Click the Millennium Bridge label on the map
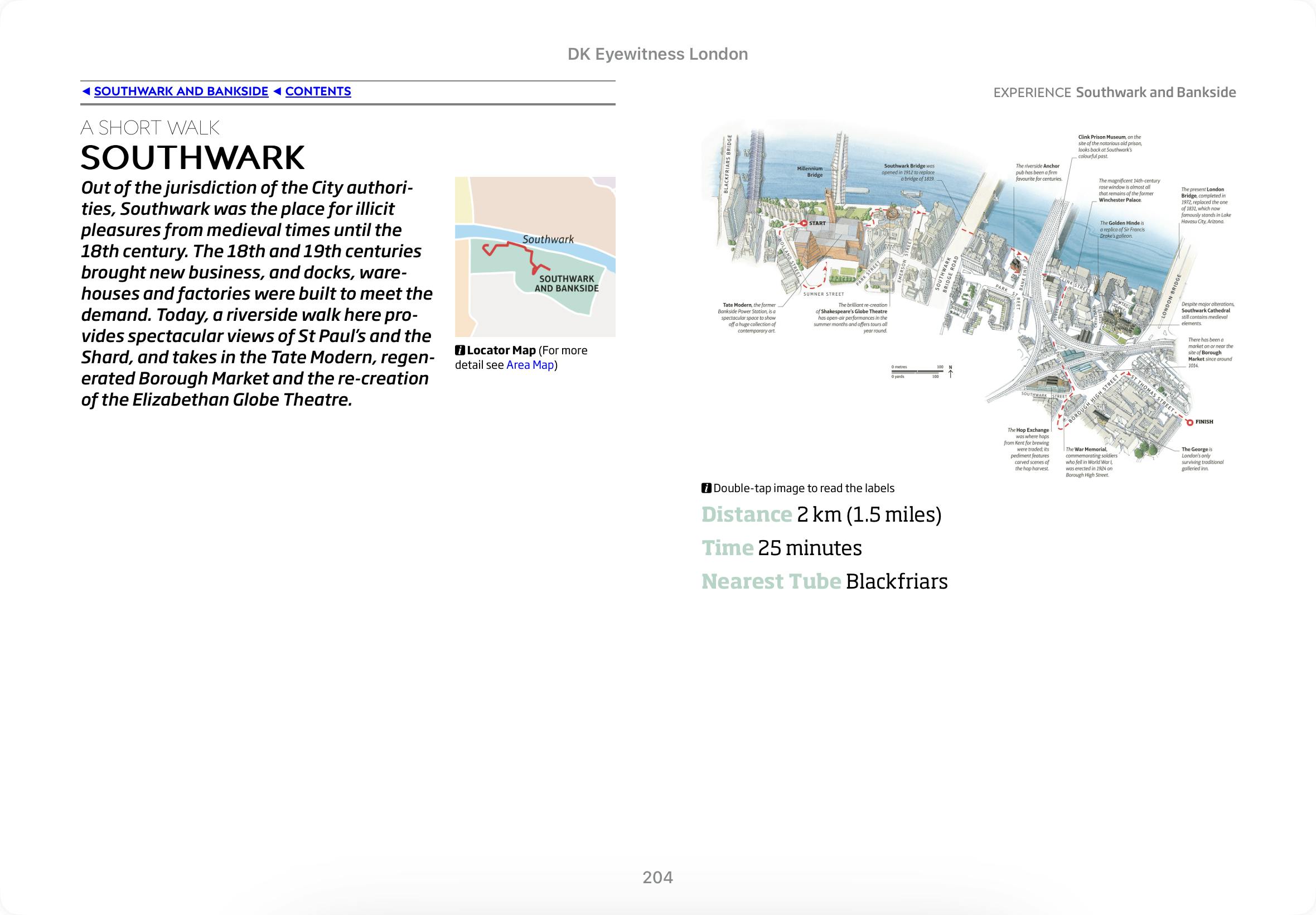Image resolution: width=1316 pixels, height=915 pixels. click(810, 171)
